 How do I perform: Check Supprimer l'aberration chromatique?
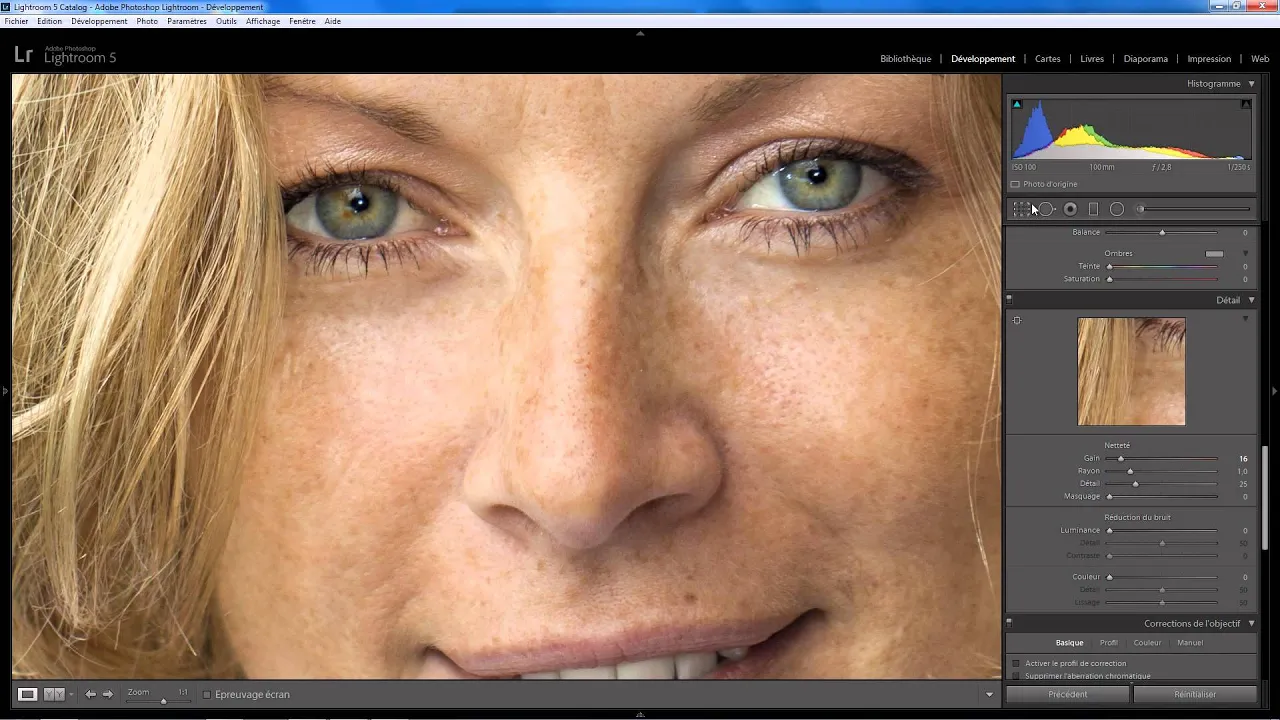[x=1017, y=676]
